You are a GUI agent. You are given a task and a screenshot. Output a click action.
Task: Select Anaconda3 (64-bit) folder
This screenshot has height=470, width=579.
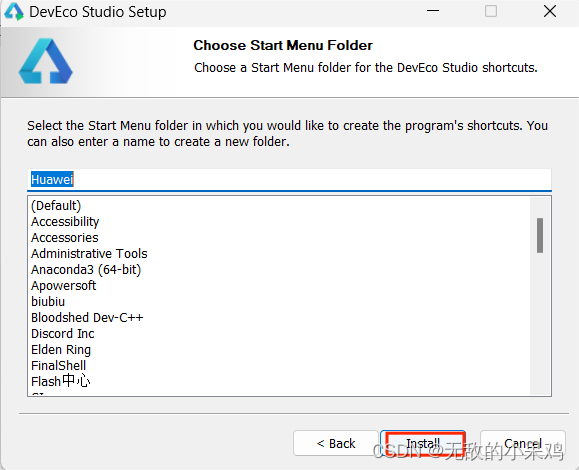(x=86, y=270)
